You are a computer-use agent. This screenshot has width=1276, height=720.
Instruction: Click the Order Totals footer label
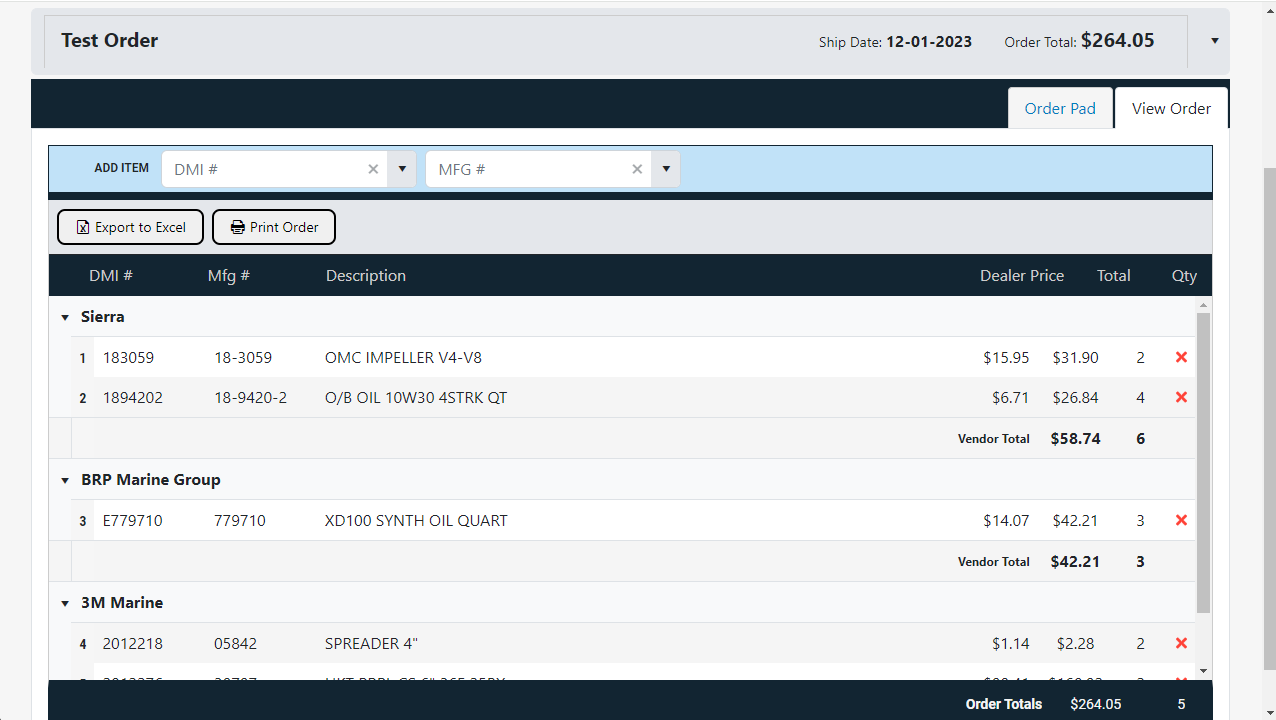1004,704
